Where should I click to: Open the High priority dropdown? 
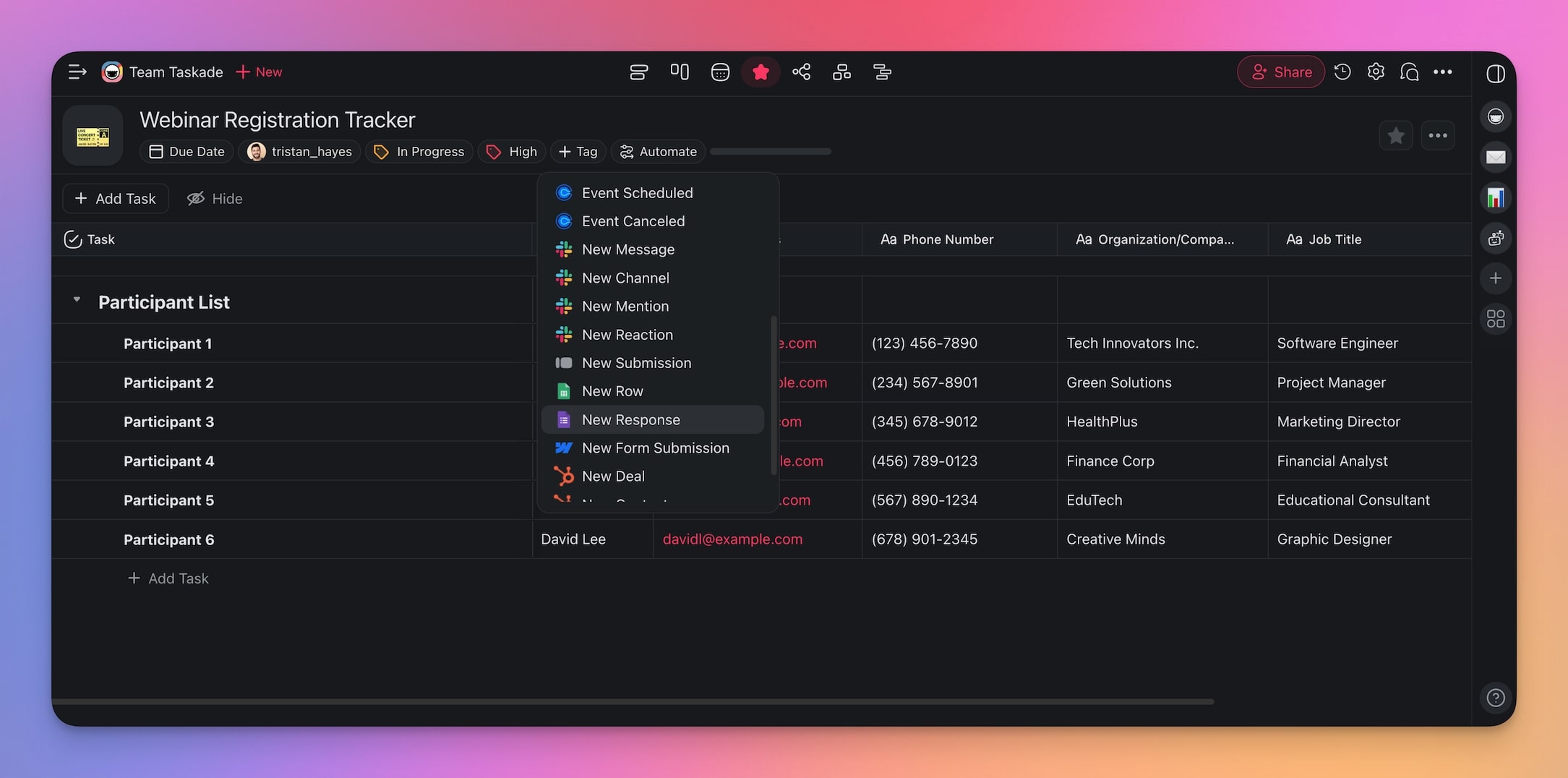(x=512, y=151)
